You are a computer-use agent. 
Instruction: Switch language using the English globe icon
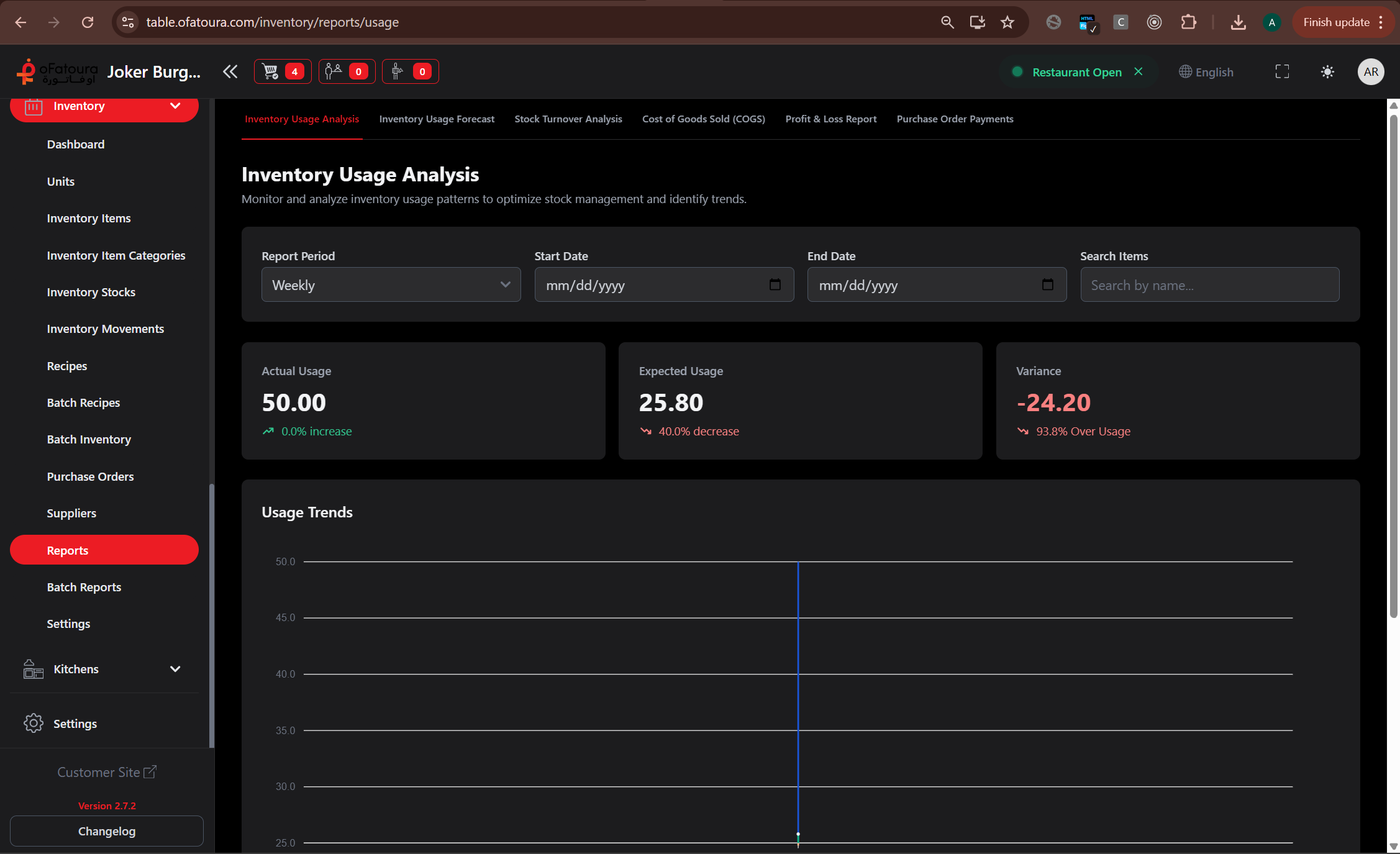[1206, 71]
